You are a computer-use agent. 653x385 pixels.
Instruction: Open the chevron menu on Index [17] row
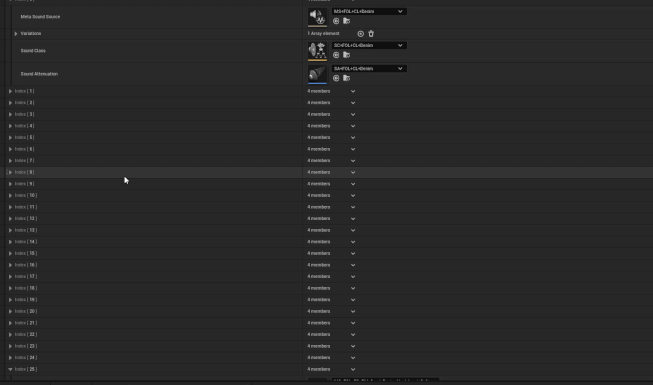point(353,277)
